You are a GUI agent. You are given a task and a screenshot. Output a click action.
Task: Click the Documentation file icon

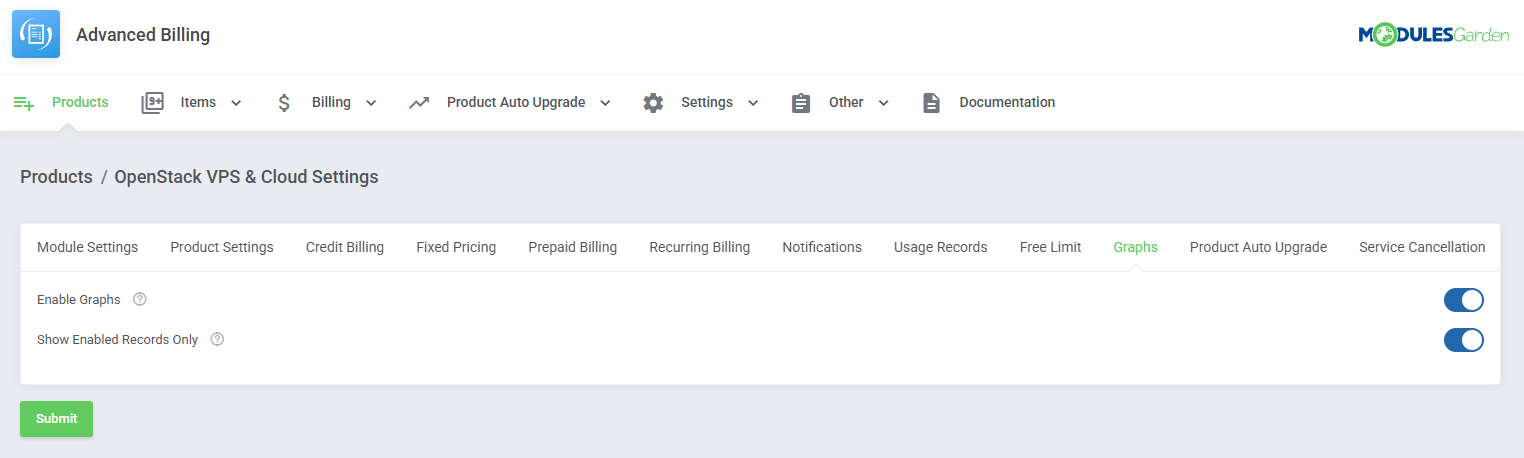click(x=931, y=103)
